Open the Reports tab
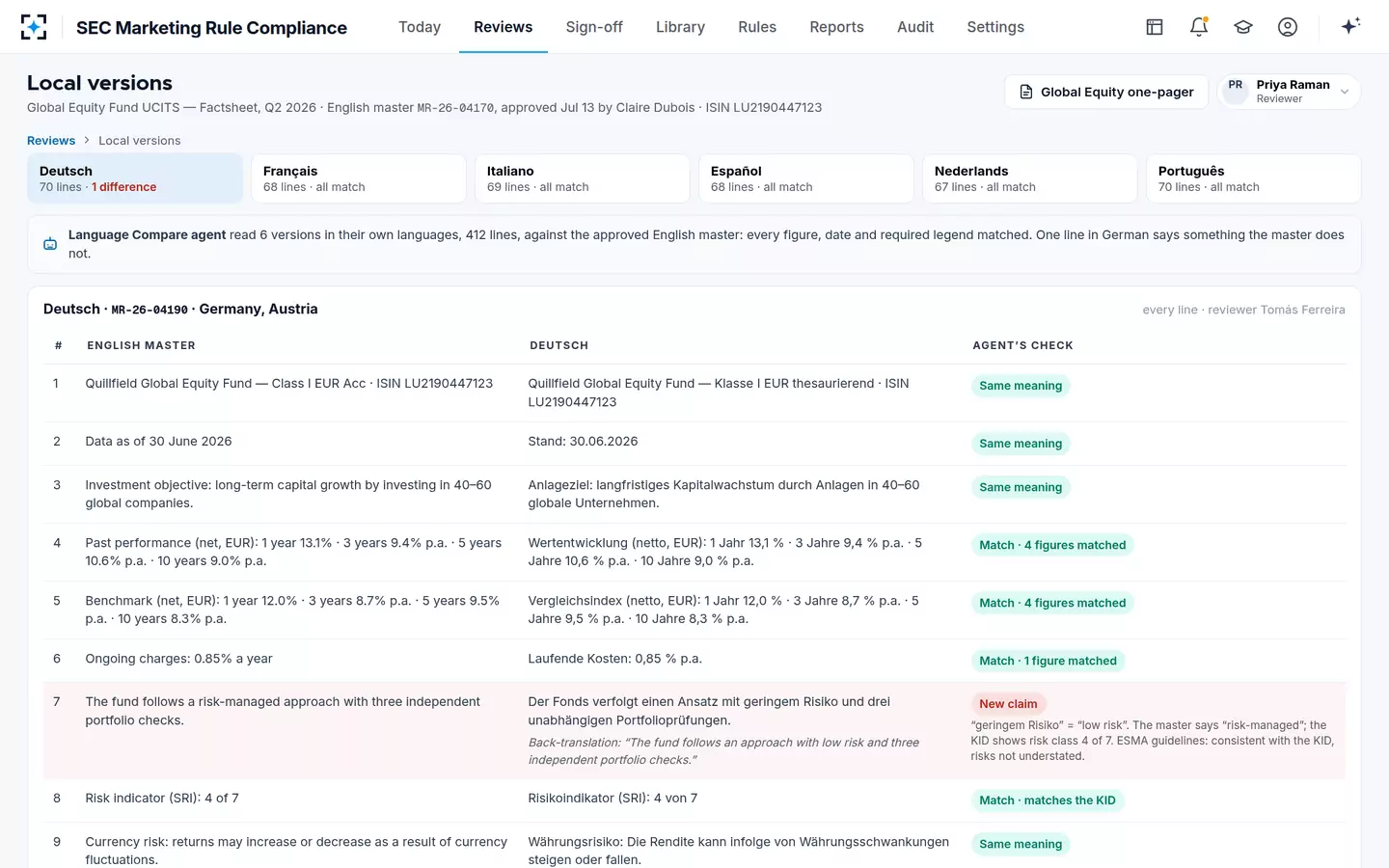The height and width of the screenshot is (868, 1389). click(836, 27)
